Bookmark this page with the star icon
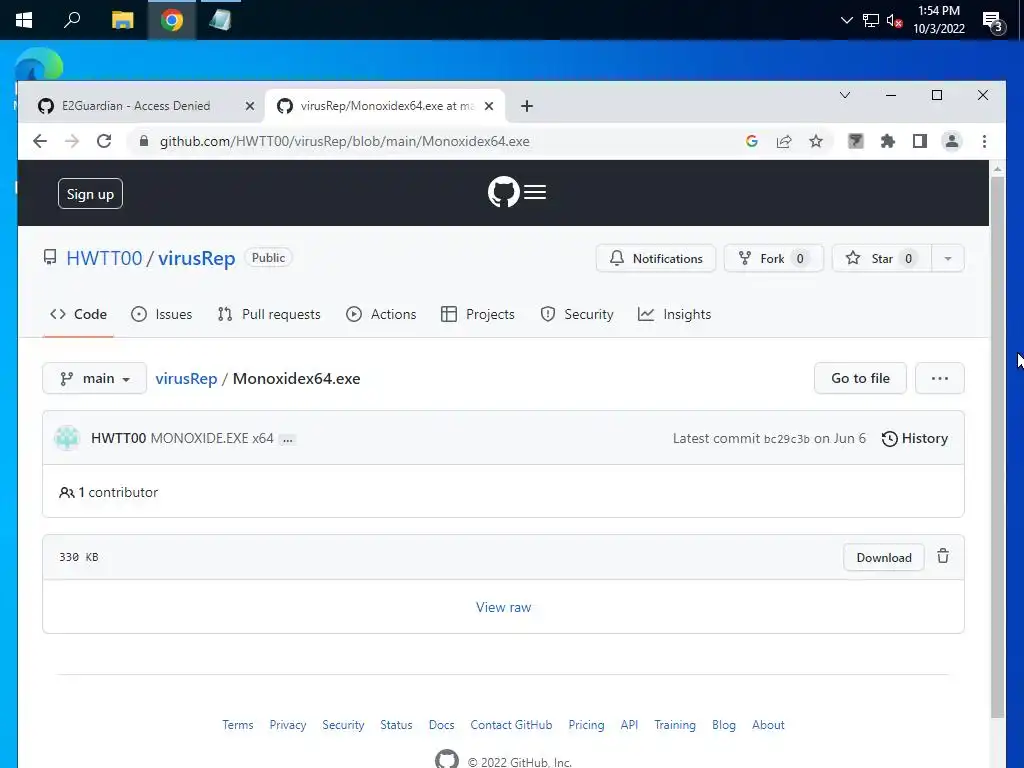Image resolution: width=1024 pixels, height=768 pixels. [x=816, y=141]
